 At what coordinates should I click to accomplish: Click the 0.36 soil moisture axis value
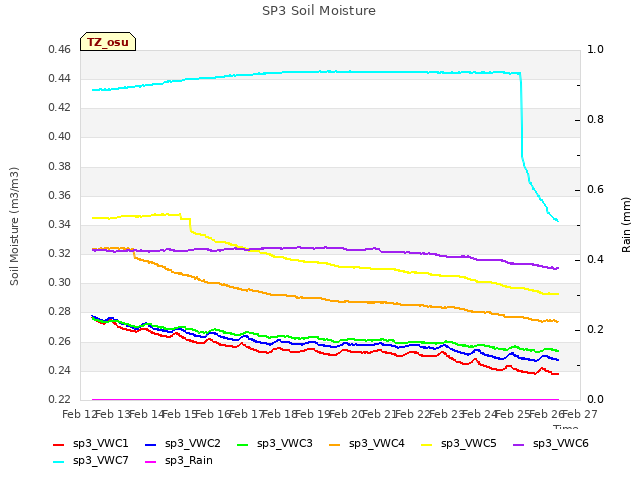point(60,196)
